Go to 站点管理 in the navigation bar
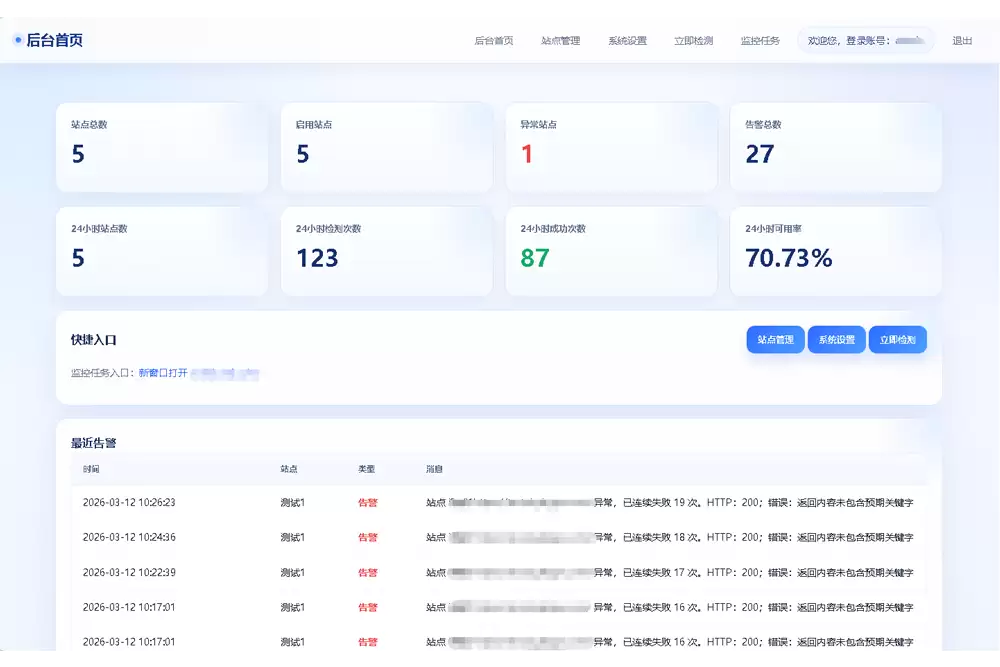Screen dimensions: 1000x667 560,41
